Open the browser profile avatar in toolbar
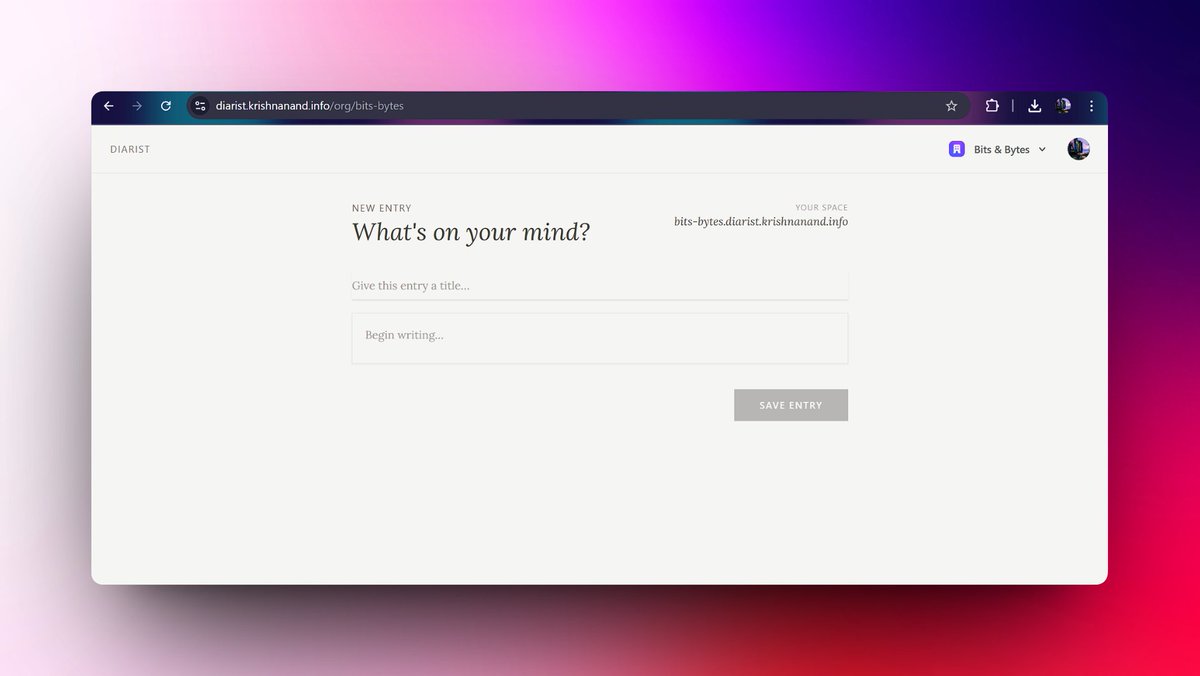1200x676 pixels. pos(1063,106)
